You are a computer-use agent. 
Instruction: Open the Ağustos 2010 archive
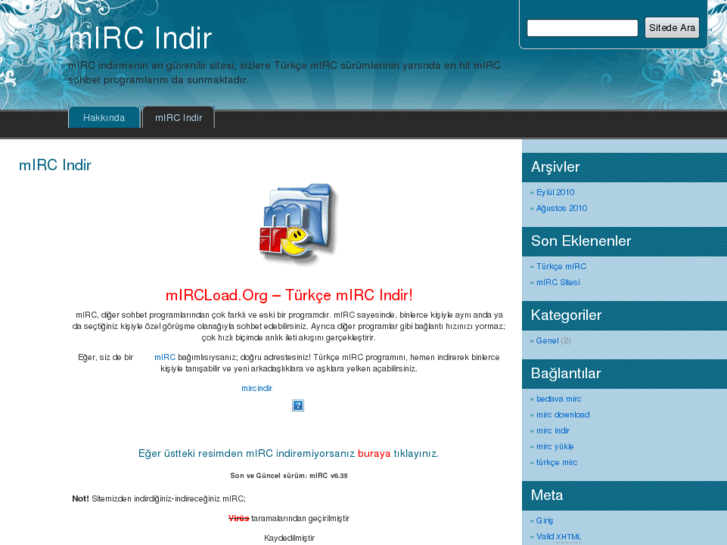coord(561,208)
